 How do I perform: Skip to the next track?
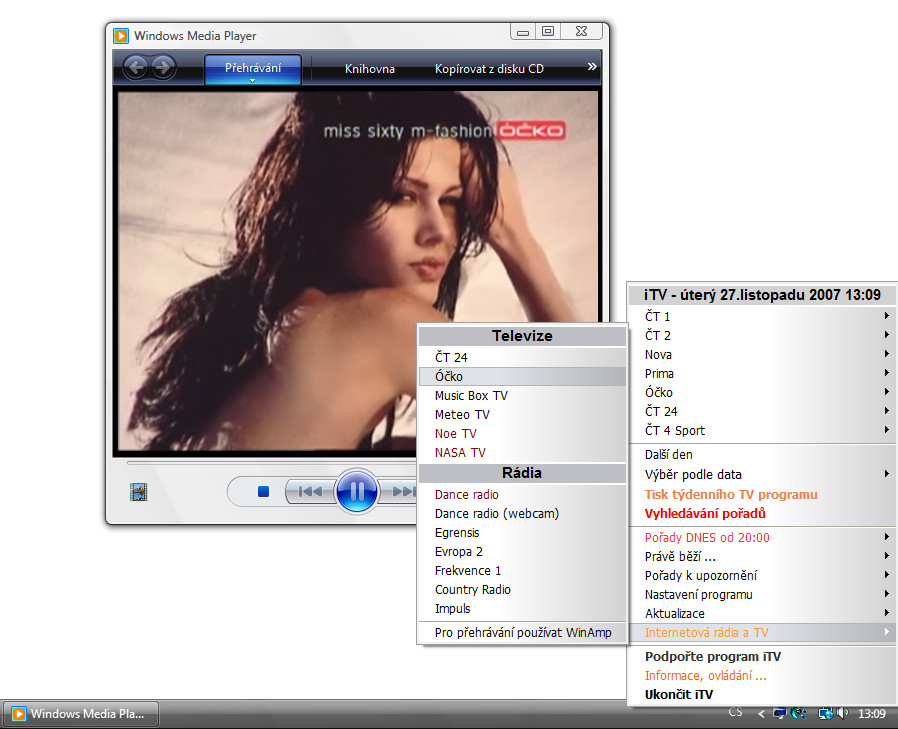click(403, 491)
